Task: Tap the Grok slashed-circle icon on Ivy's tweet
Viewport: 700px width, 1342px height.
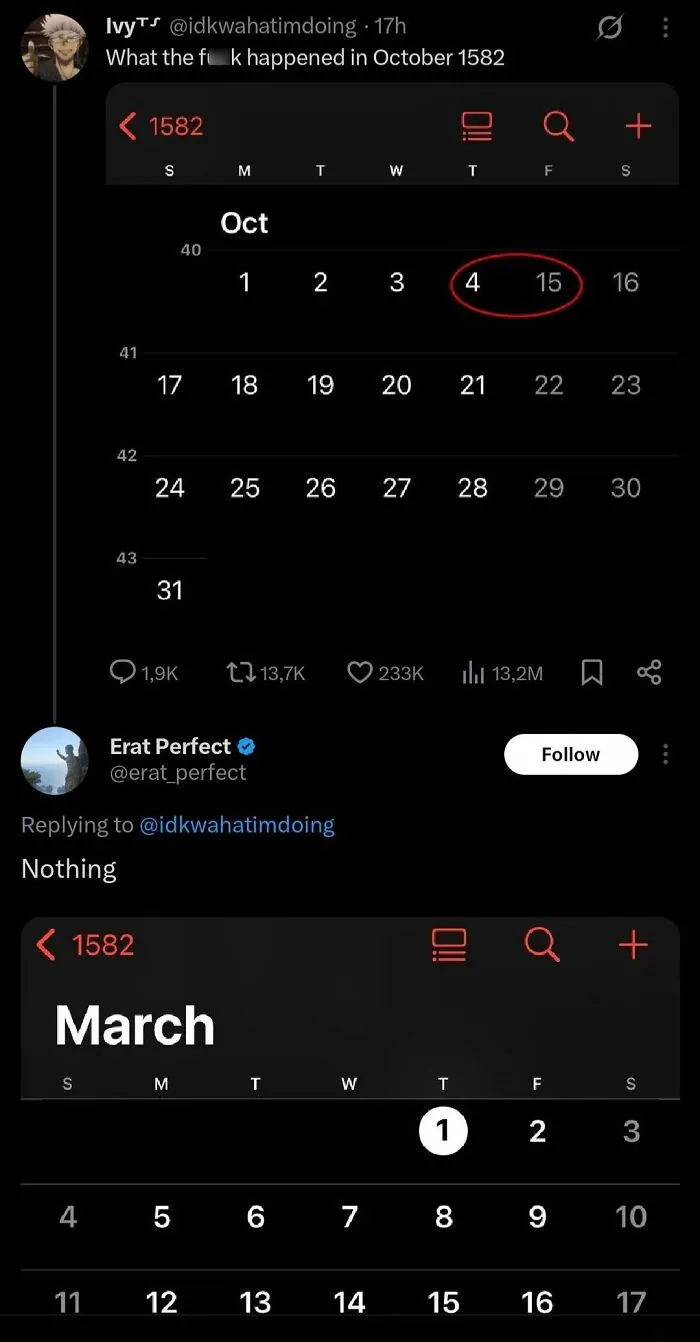Action: (609, 29)
